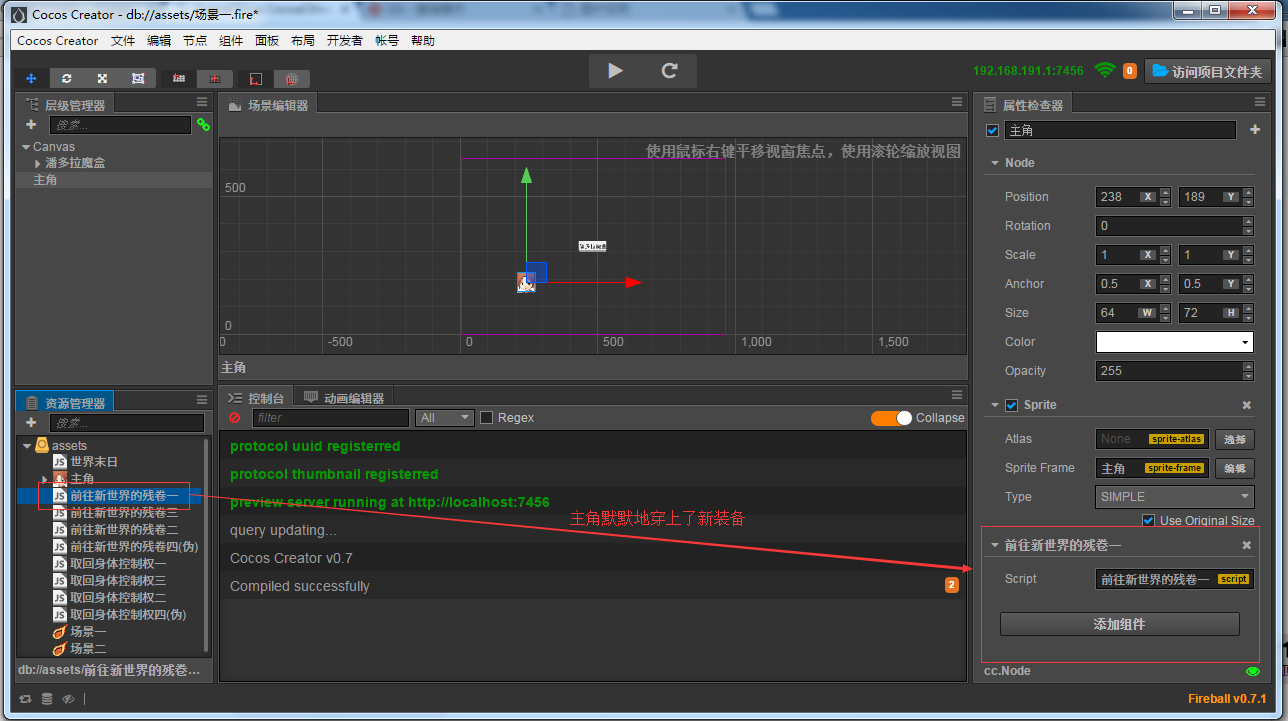Image resolution: width=1288 pixels, height=721 pixels.
Task: Select the Rect transform tool
Action: [138, 78]
